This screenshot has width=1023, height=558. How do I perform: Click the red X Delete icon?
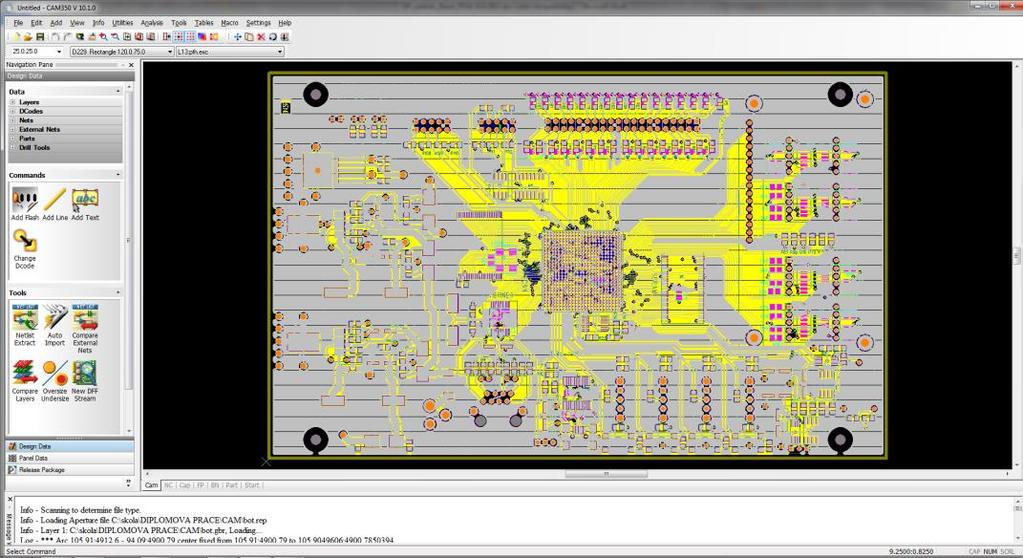tap(261, 37)
